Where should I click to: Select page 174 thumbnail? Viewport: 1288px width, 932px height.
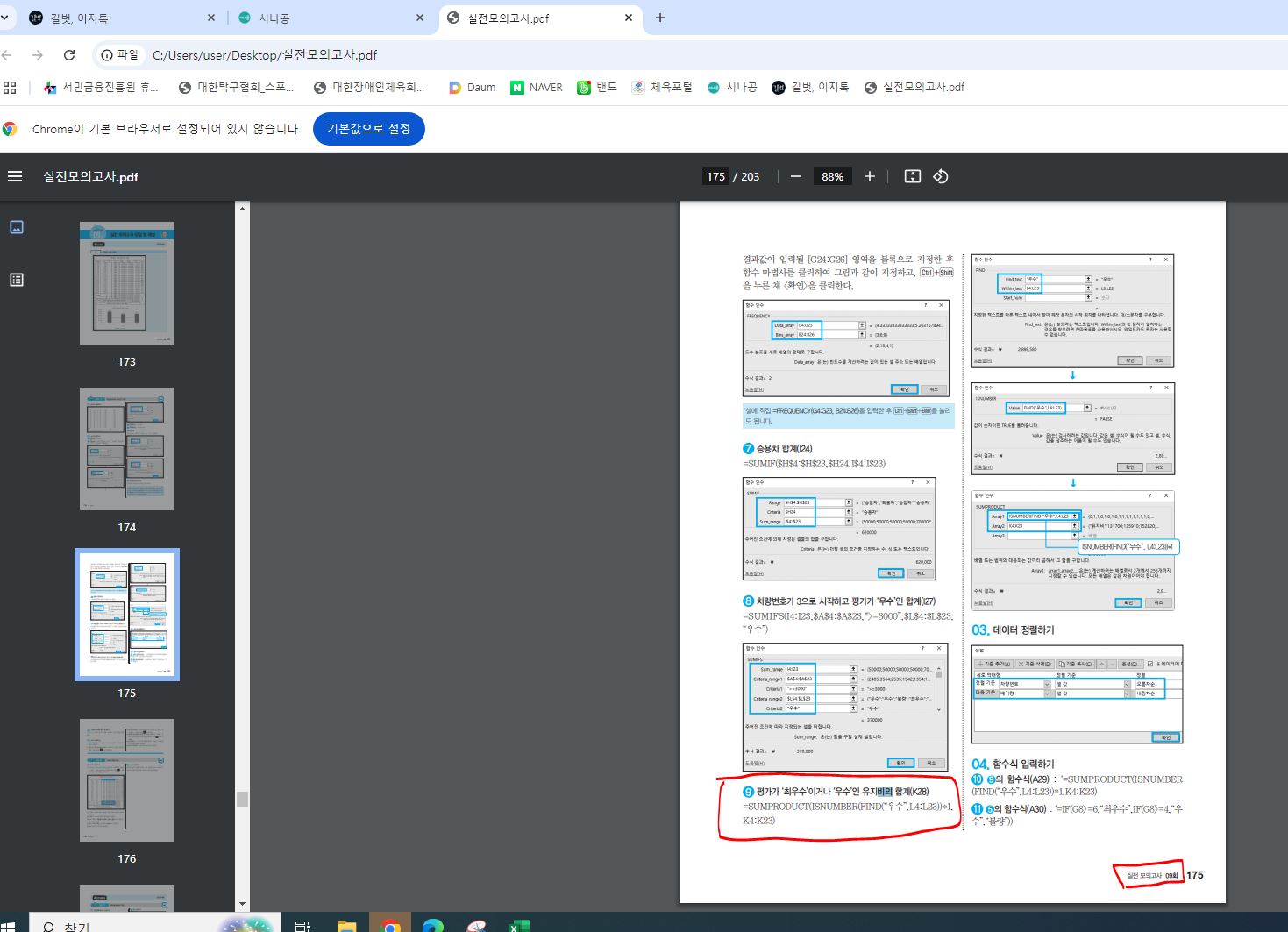tap(126, 449)
